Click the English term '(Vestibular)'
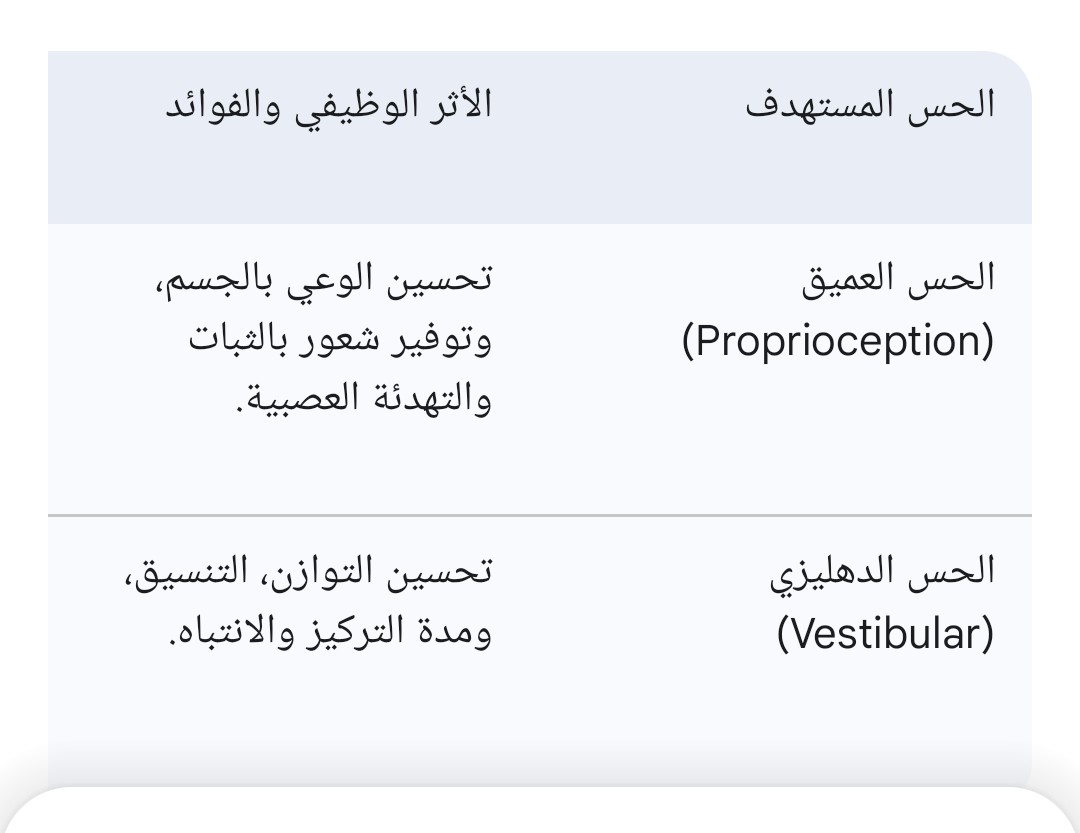Viewport: 1080px width, 833px height. (x=885, y=634)
